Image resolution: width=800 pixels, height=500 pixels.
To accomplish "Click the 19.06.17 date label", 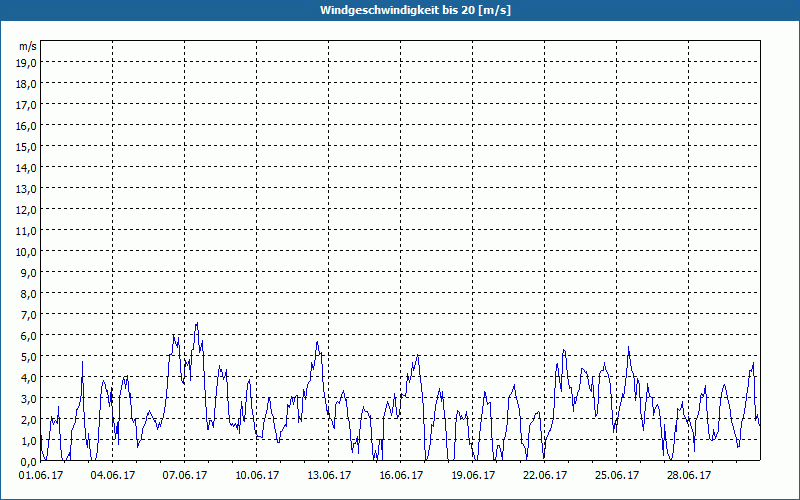I will tap(473, 476).
